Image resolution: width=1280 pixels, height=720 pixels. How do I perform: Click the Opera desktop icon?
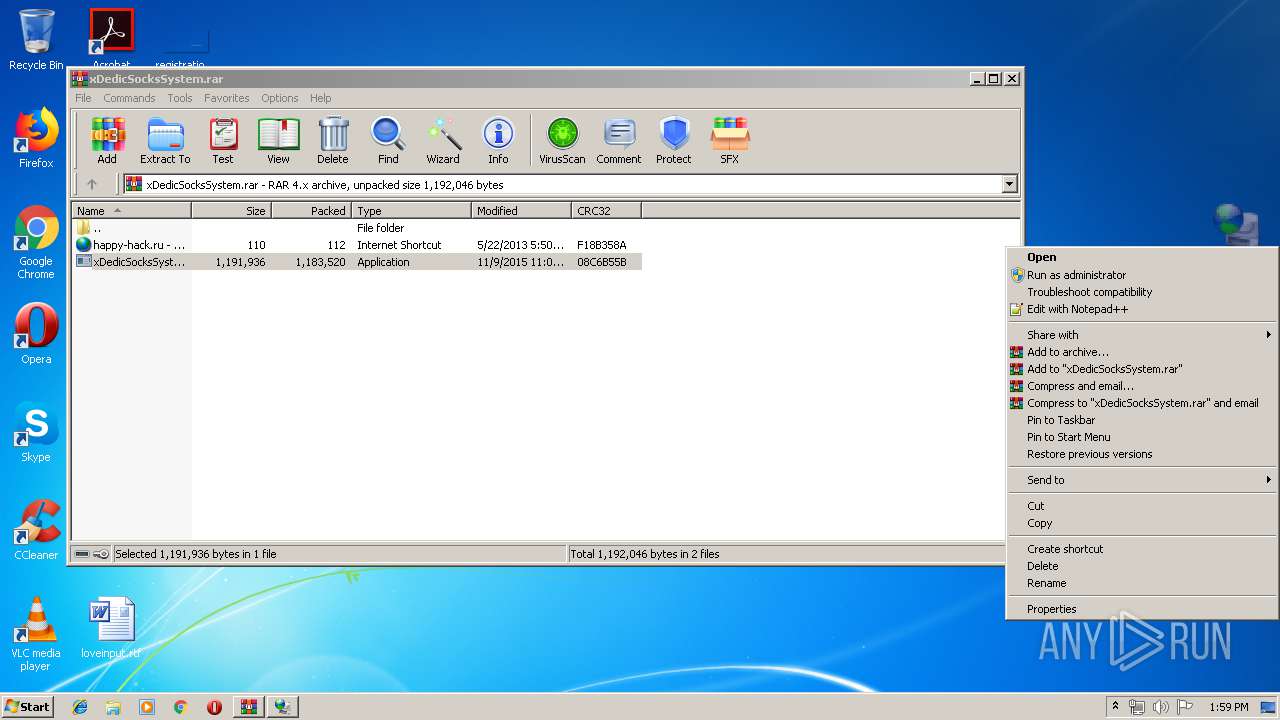coord(36,334)
